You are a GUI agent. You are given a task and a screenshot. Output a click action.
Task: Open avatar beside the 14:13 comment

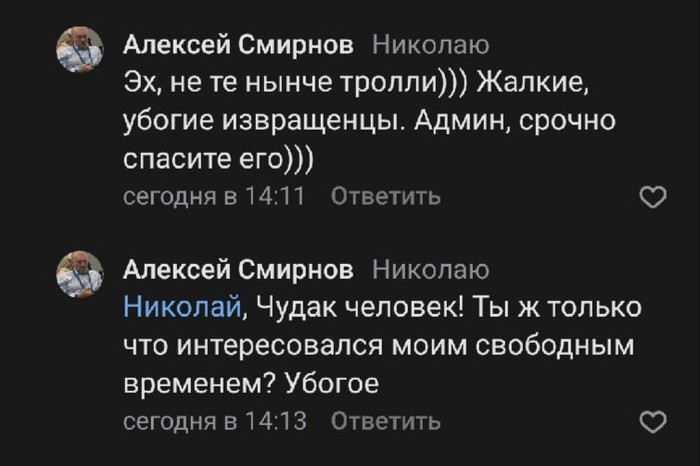pos(79,275)
